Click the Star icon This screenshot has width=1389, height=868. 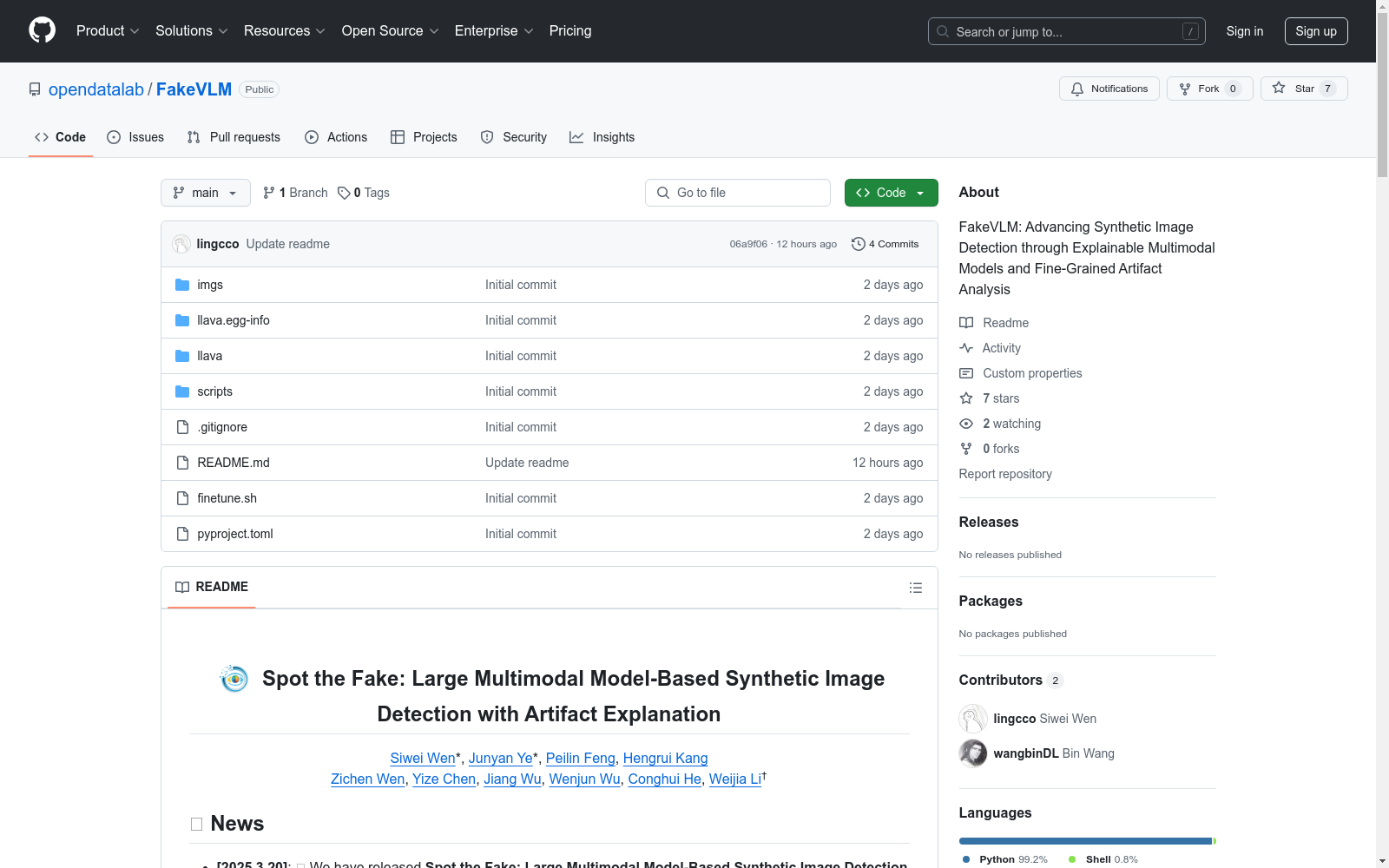[1279, 88]
